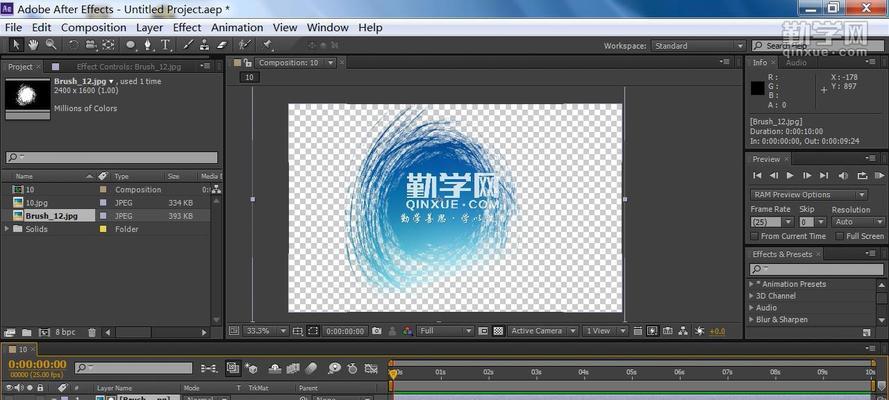Screen dimensions: 889x400
Task: Select the Puppet Pin tool
Action: [x=266, y=45]
